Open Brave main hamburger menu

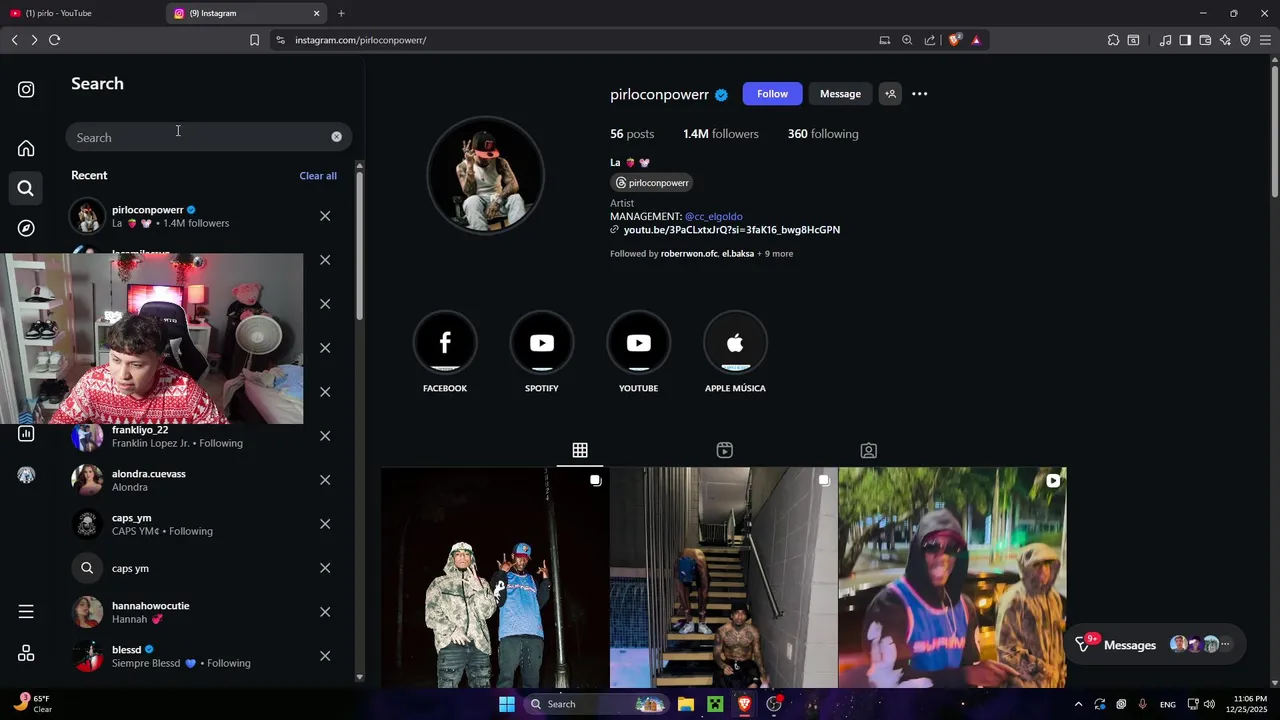[x=1265, y=40]
